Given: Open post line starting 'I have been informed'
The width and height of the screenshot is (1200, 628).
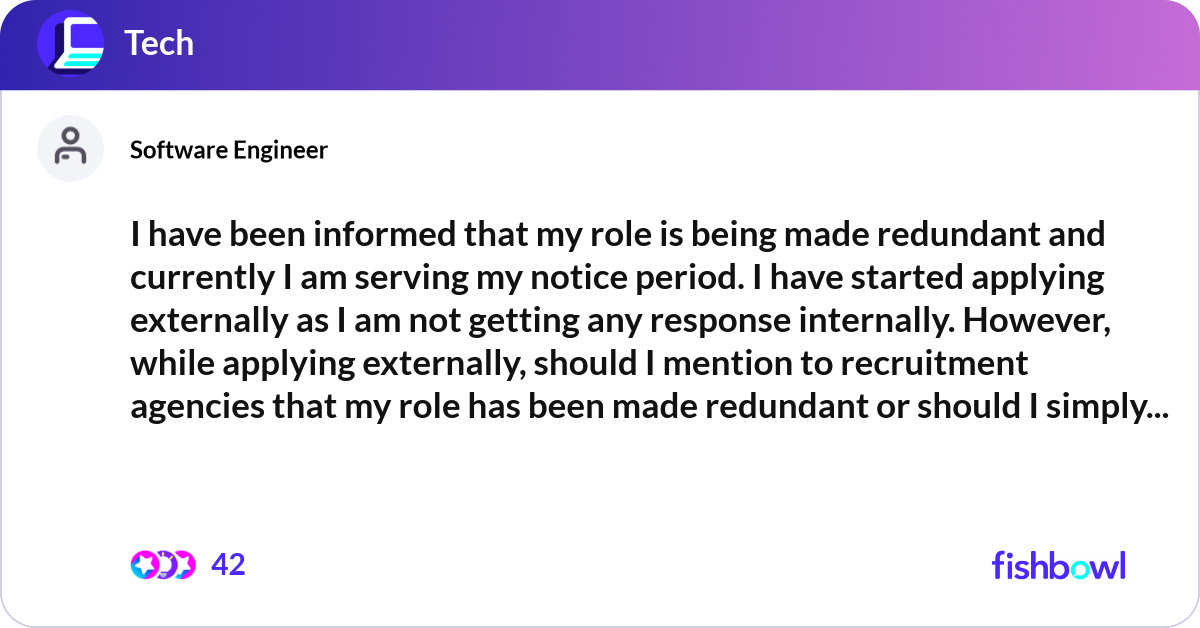Looking at the screenshot, I should 617,235.
